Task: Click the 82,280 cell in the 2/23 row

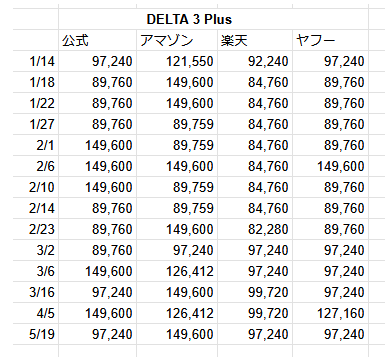Action: [255, 229]
